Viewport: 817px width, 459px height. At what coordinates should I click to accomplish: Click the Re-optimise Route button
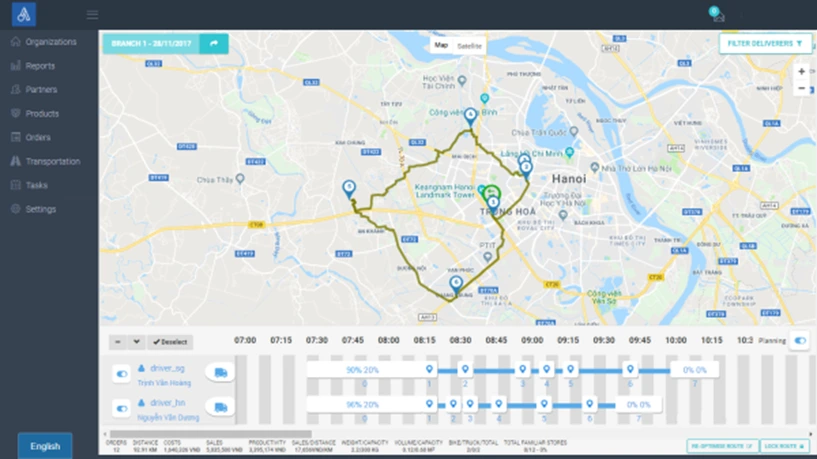tap(722, 446)
